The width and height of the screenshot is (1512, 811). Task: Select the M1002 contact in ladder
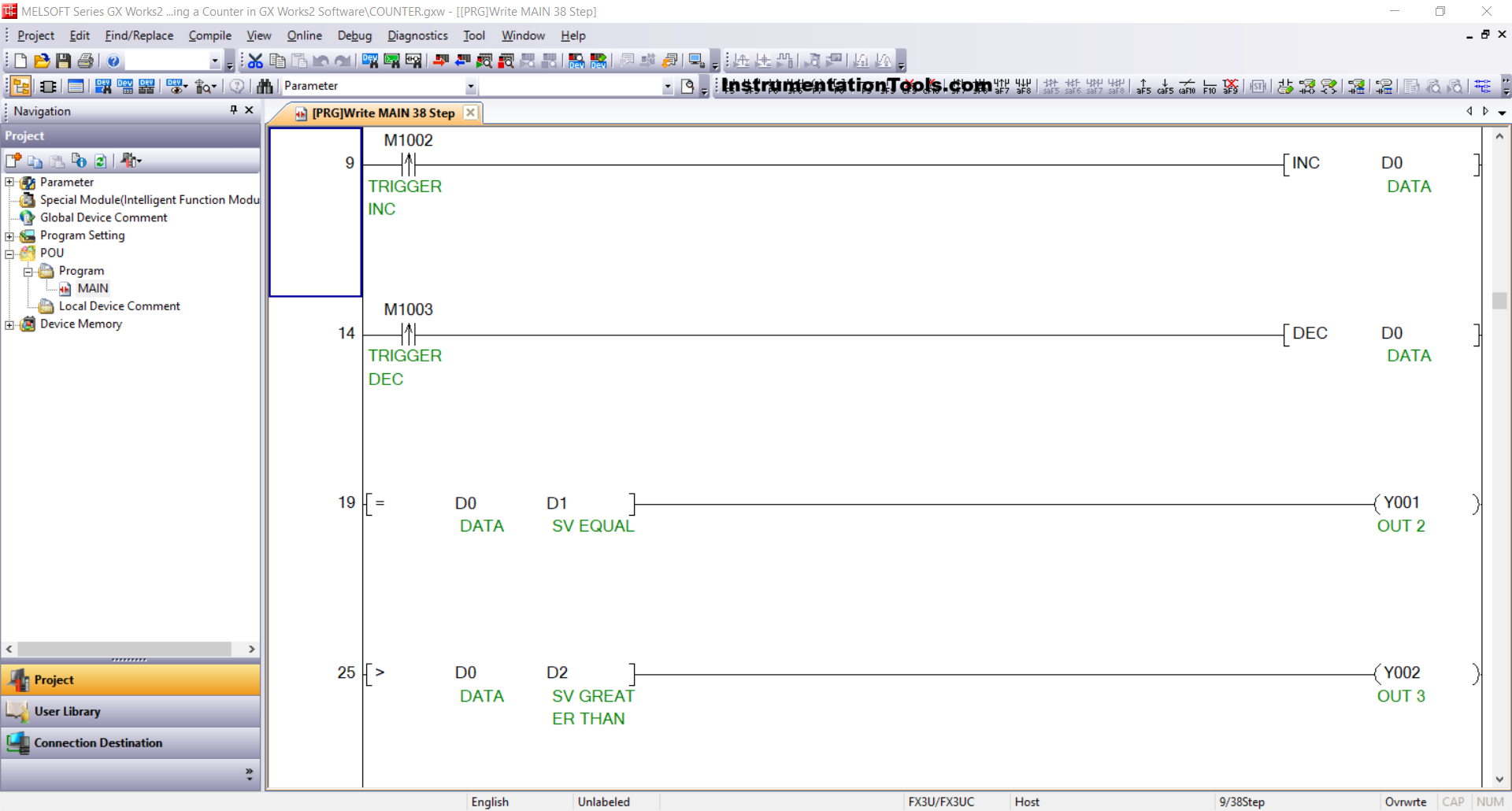pyautogui.click(x=408, y=165)
